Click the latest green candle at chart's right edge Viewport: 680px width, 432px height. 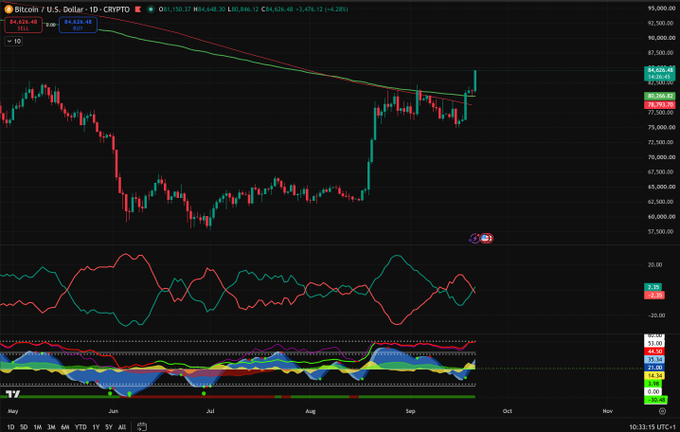[475, 81]
